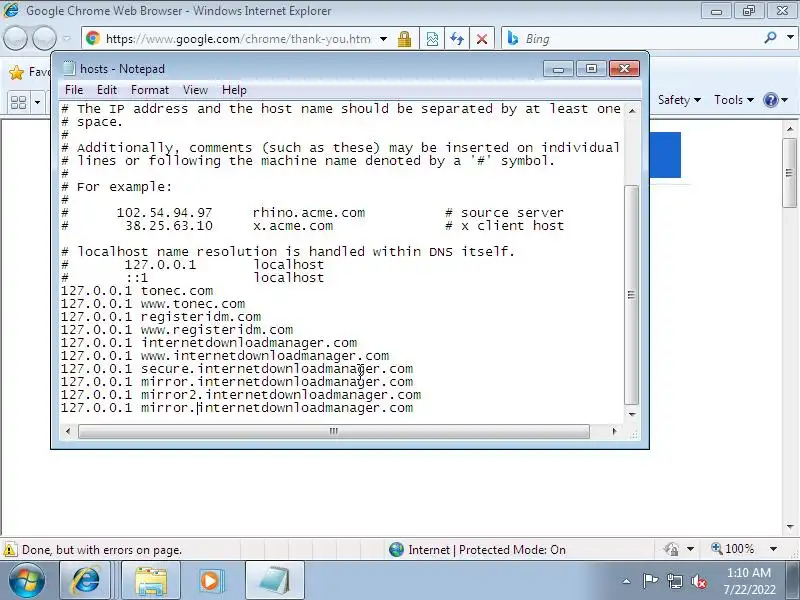Click the Internet Explorer Forward button
Screen dimensions: 800x600
click(44, 38)
